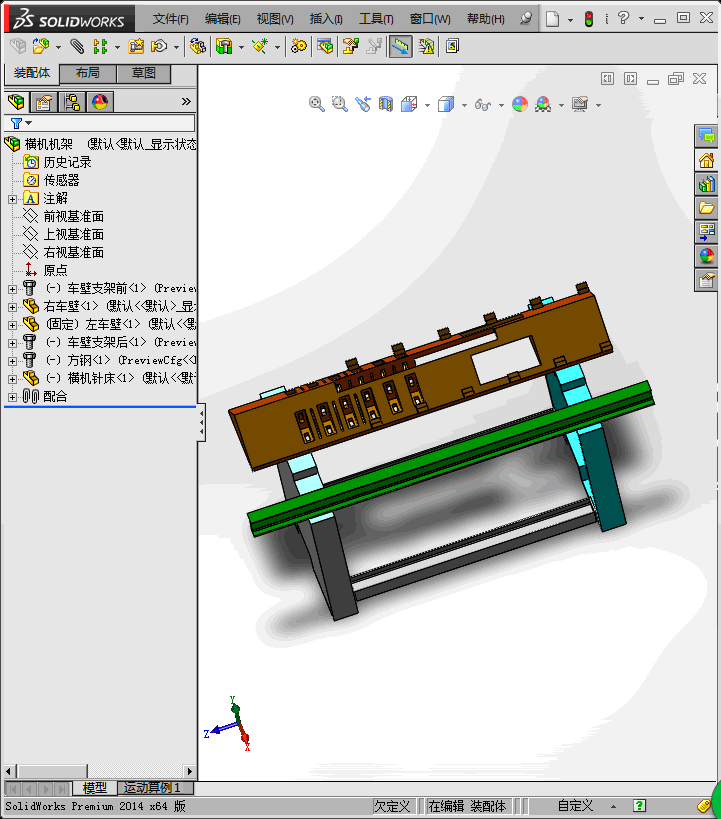Open the Smart Fasteners tool
721x819 pixels.
click(136, 46)
